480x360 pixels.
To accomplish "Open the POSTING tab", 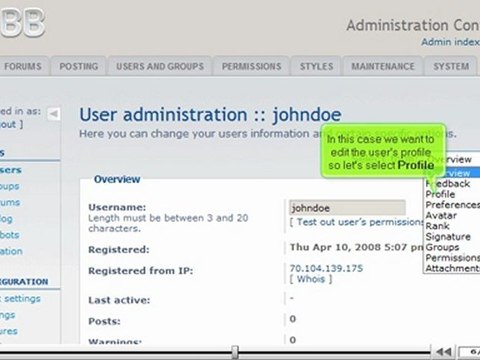I will coord(79,66).
